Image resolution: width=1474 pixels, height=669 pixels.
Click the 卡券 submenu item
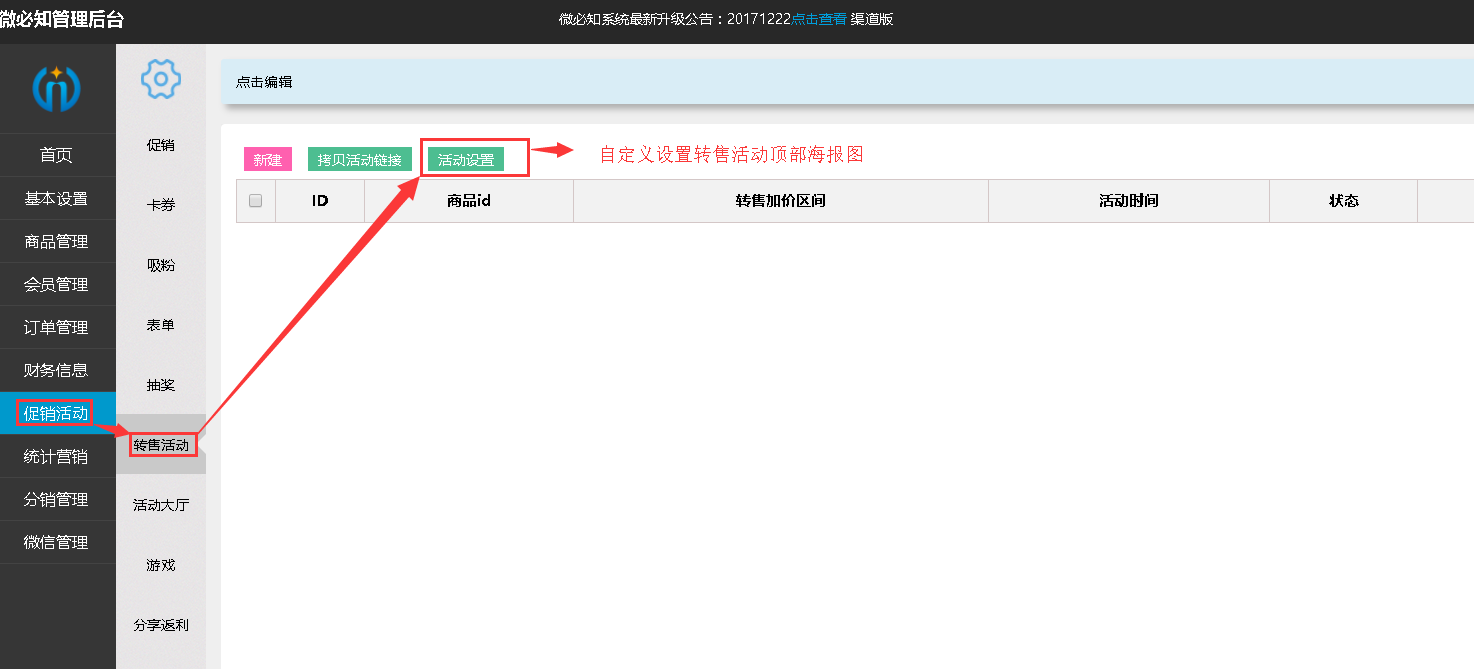(161, 205)
